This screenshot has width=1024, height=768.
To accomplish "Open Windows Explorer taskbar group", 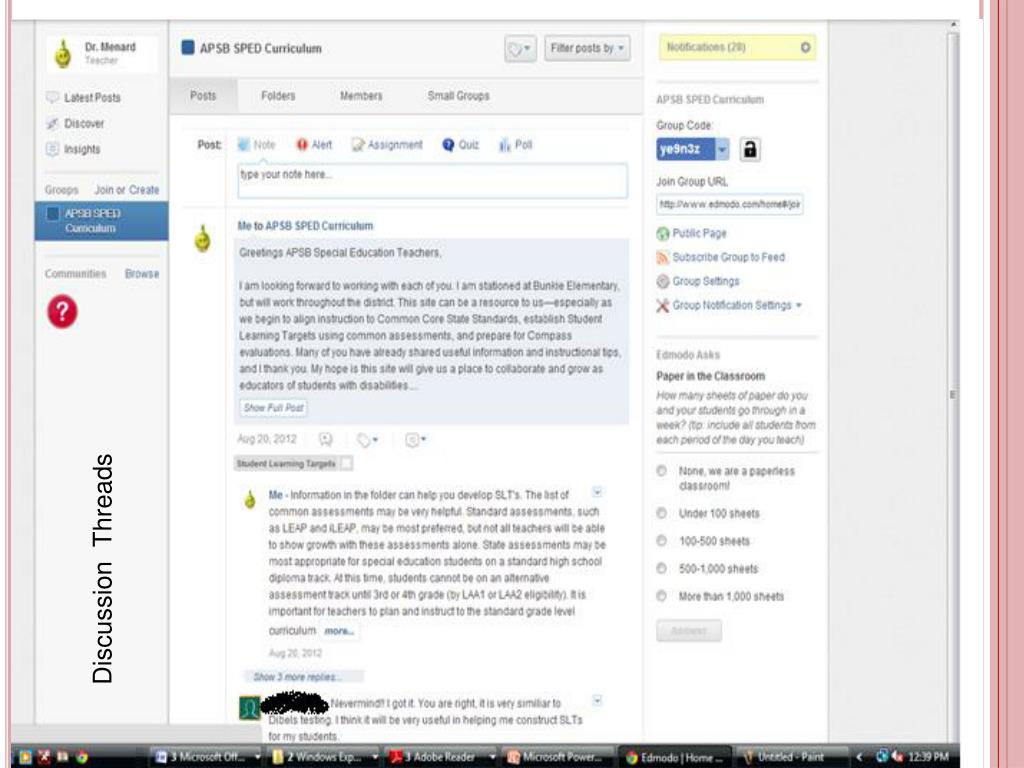I will coord(325,757).
